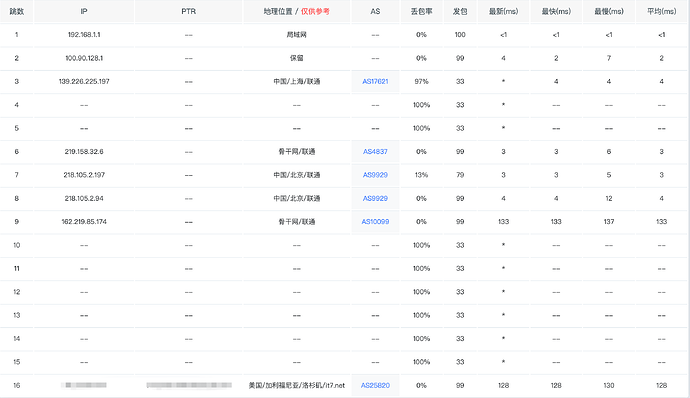Click the 发包 column header
Screen dimensions: 690x398
click(x=460, y=11)
